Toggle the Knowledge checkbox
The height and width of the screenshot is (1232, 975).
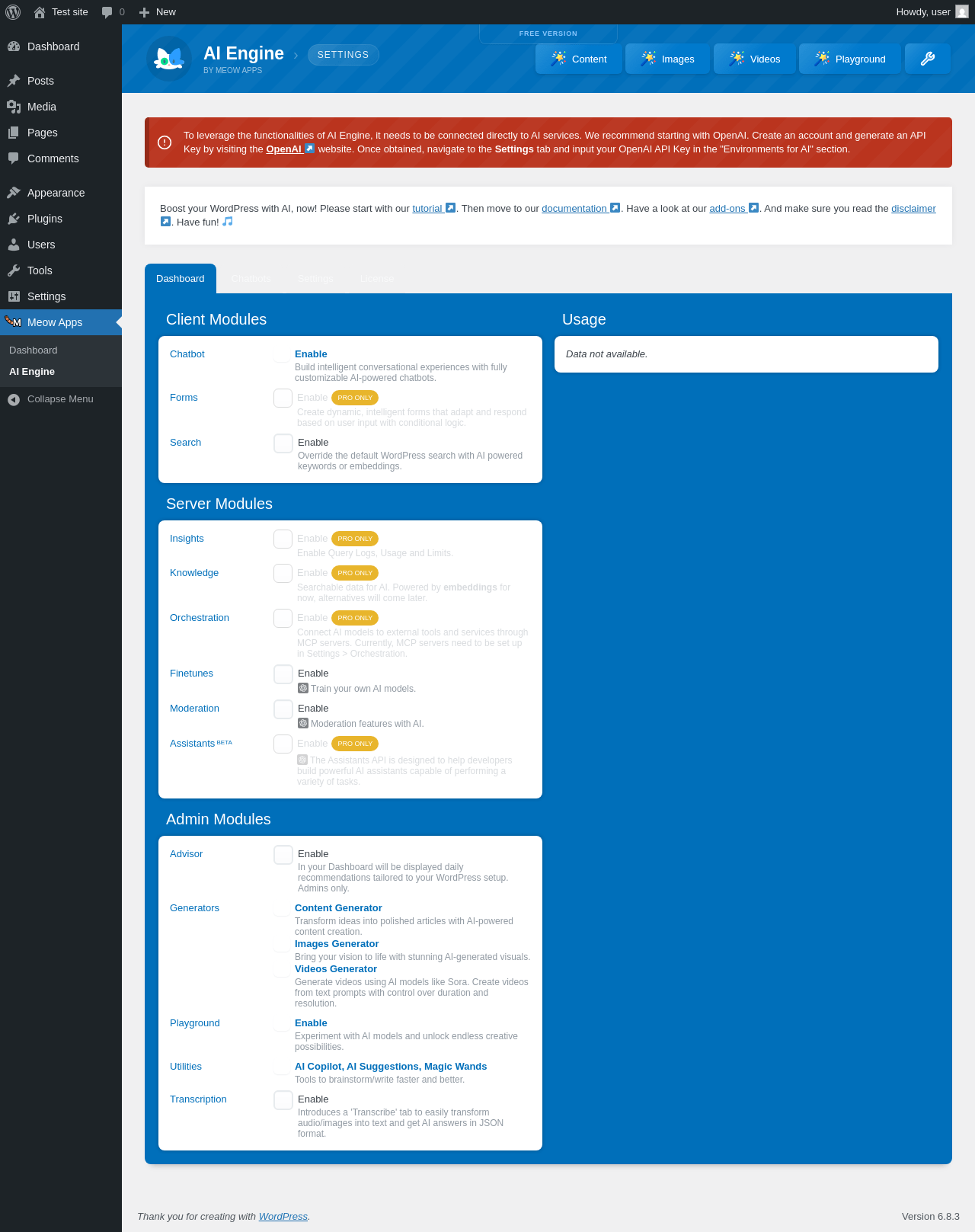coord(283,573)
